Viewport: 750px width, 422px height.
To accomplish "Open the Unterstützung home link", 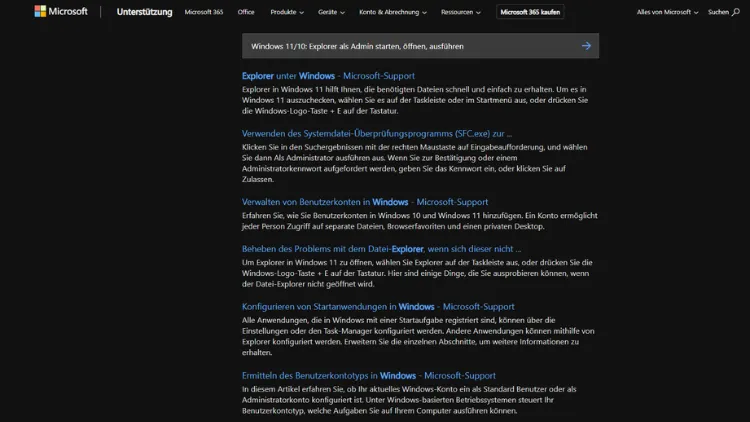I will [x=144, y=12].
